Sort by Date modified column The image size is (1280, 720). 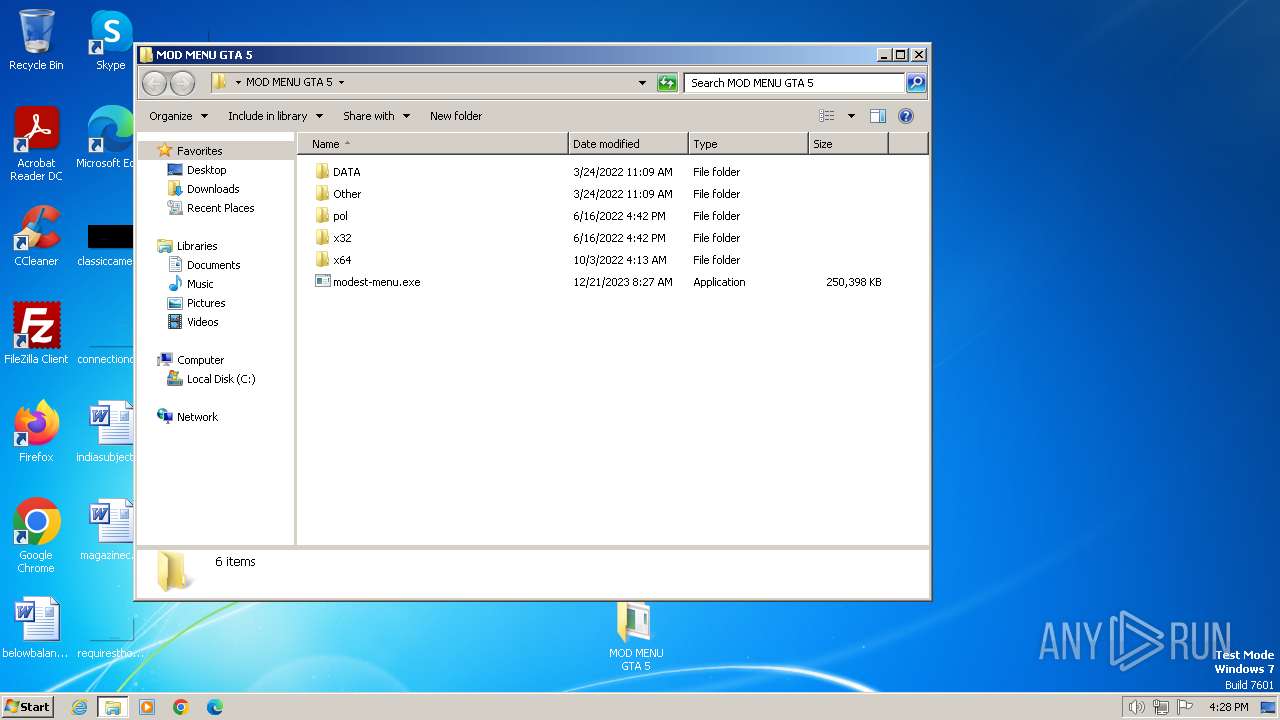coord(628,144)
